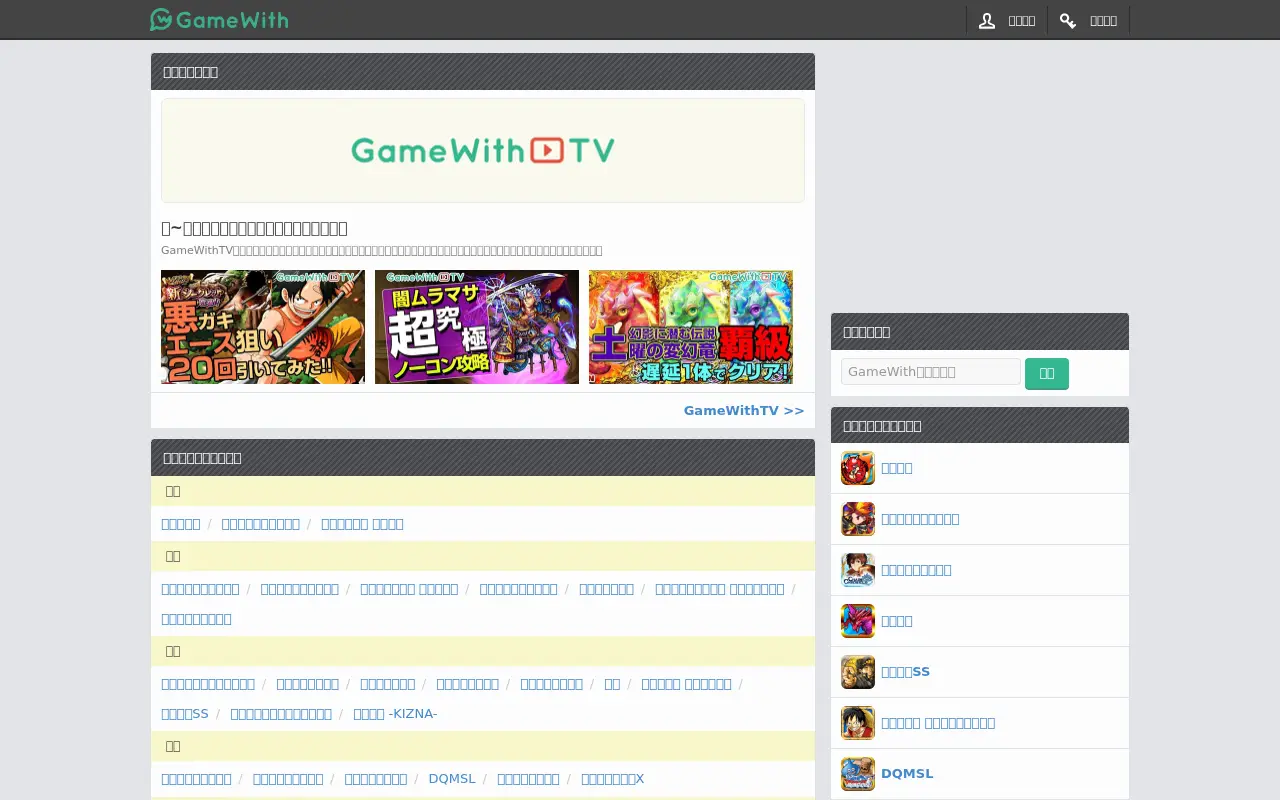1280x800 pixels.
Task: Follow the 'GameWithTV >>' link
Action: [744, 410]
